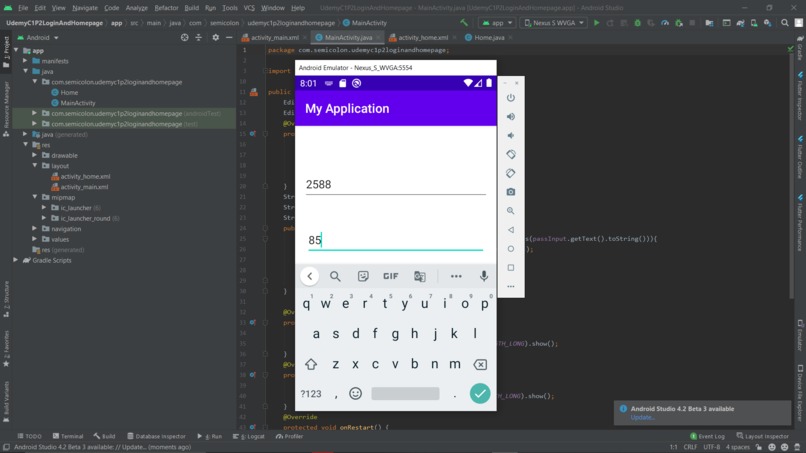The width and height of the screenshot is (806, 453).
Task: Hide project panel minus icon
Action: pos(229,38)
